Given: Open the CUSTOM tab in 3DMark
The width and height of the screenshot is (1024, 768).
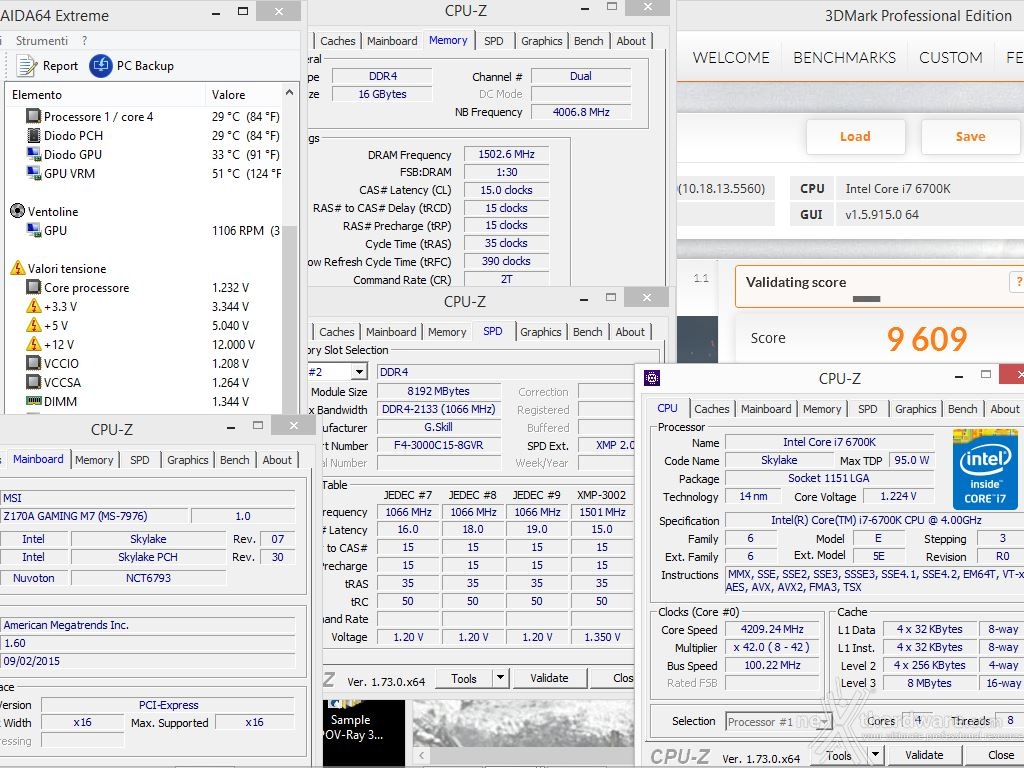Looking at the screenshot, I should 951,57.
